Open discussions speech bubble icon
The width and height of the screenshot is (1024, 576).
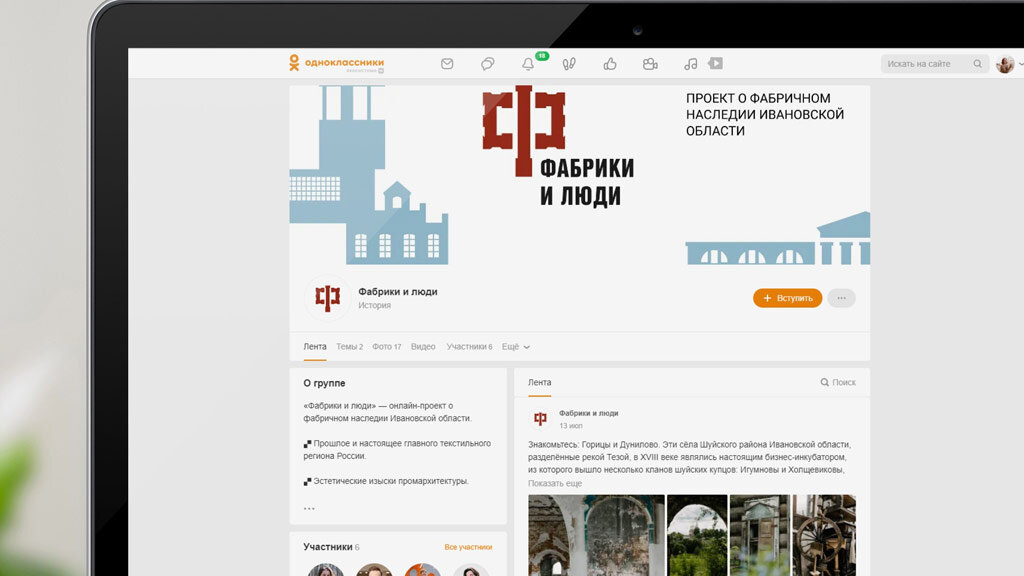click(x=487, y=63)
